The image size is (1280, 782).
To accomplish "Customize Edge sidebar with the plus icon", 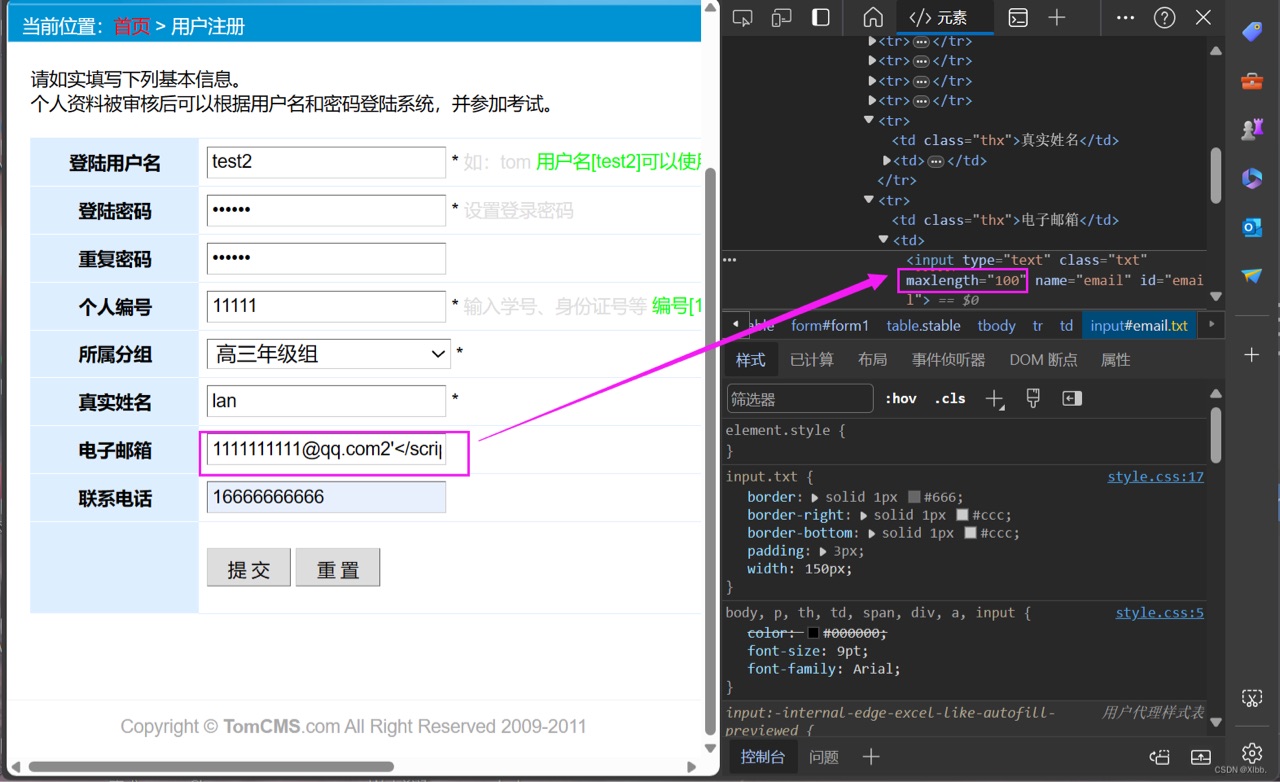I will (x=1252, y=355).
